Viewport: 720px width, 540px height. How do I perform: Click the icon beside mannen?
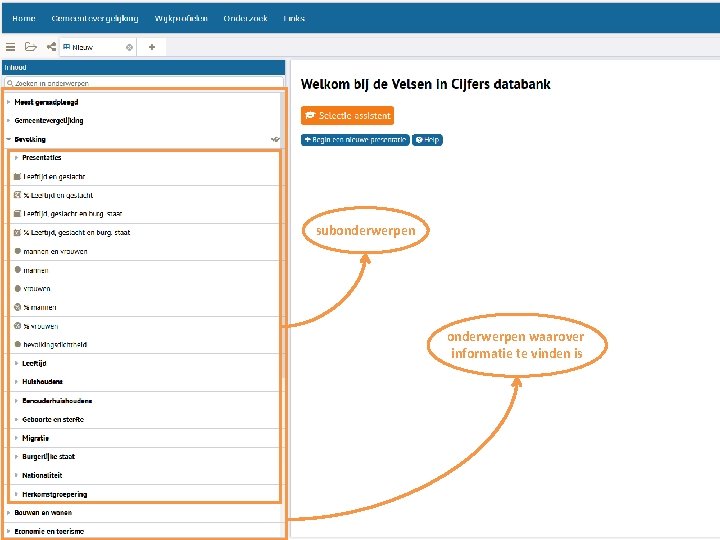tap(17, 270)
